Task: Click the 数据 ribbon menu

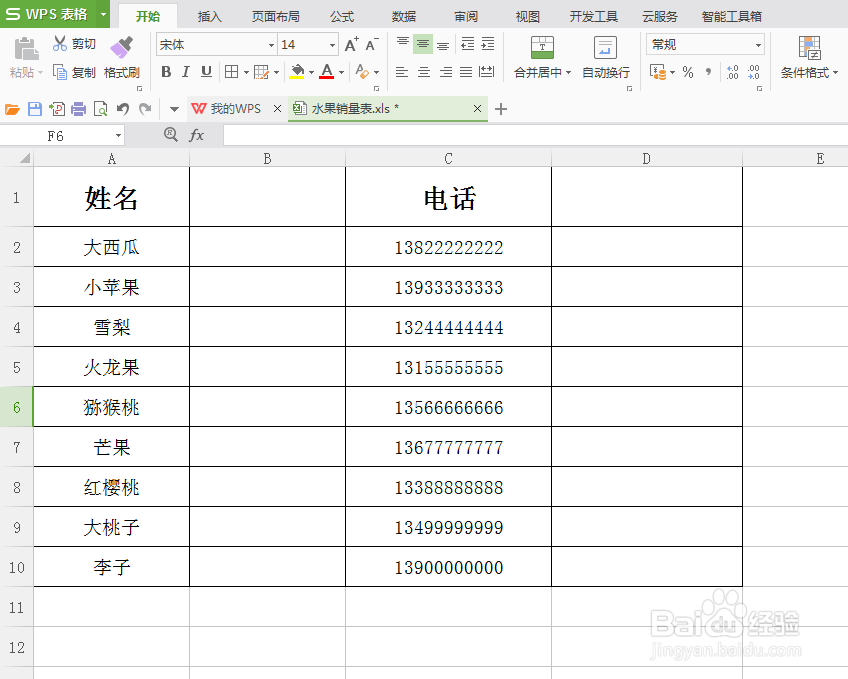Action: point(402,16)
